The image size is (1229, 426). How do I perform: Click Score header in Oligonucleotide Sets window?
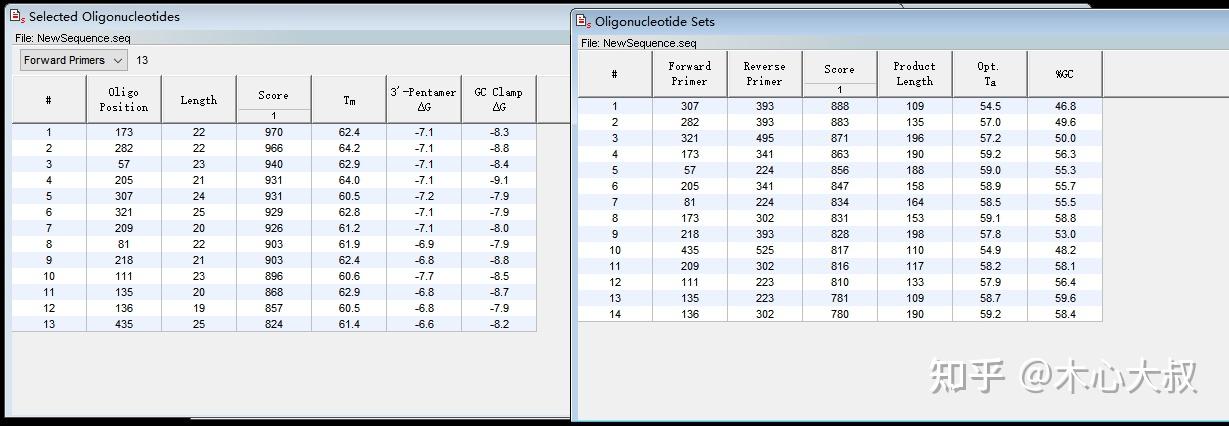[840, 69]
